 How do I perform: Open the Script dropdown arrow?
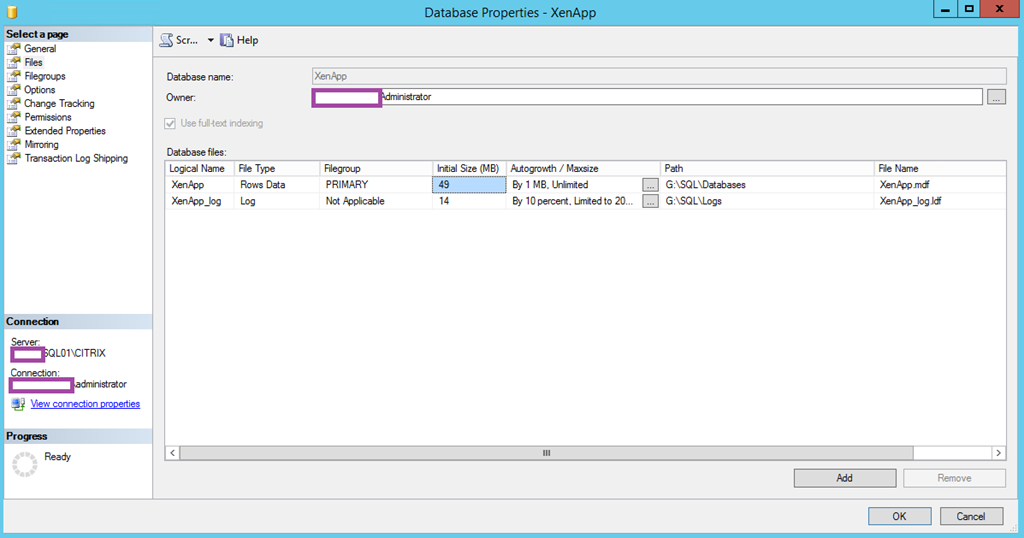pyautogui.click(x=210, y=40)
